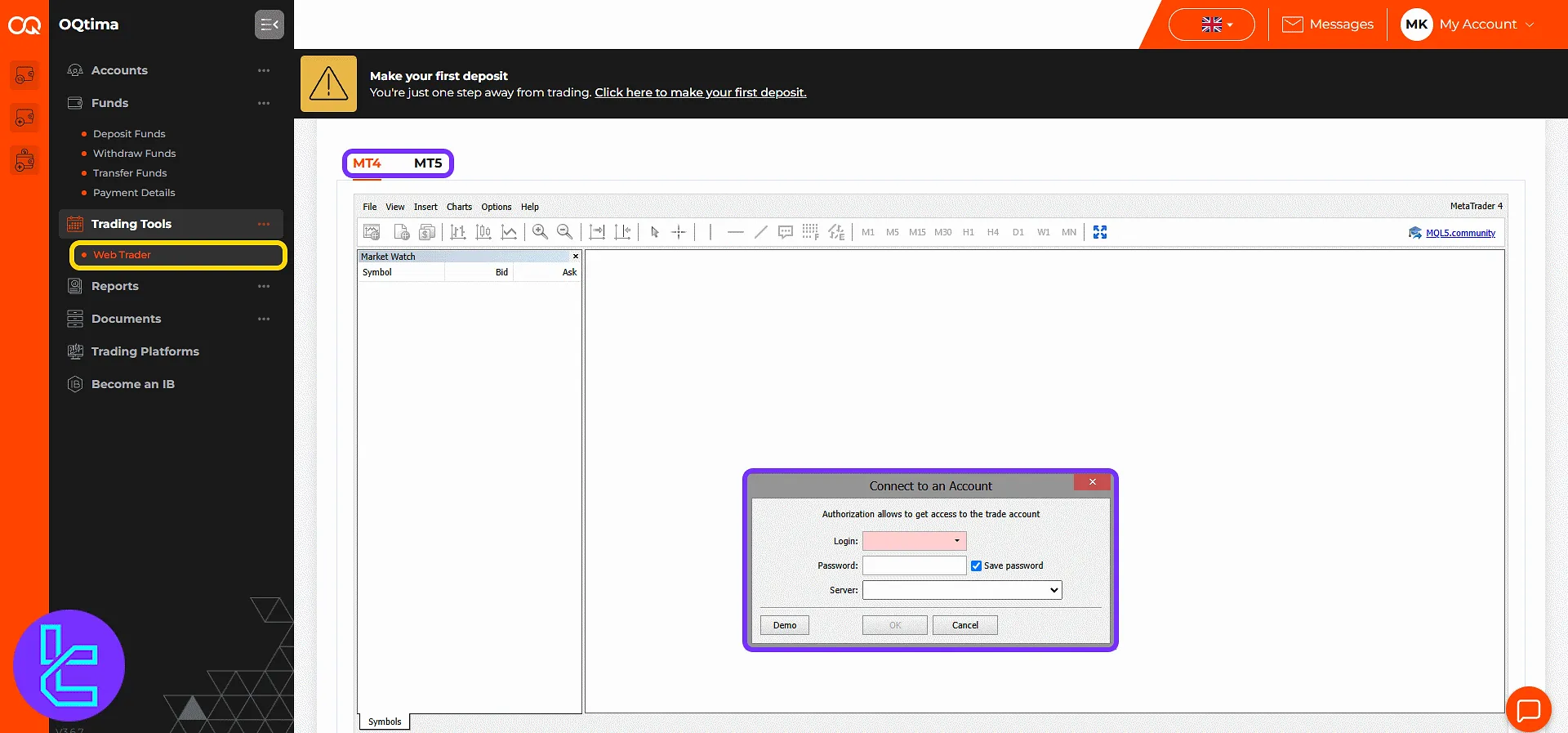
Task: Switch to the MT4 tab
Action: click(367, 163)
